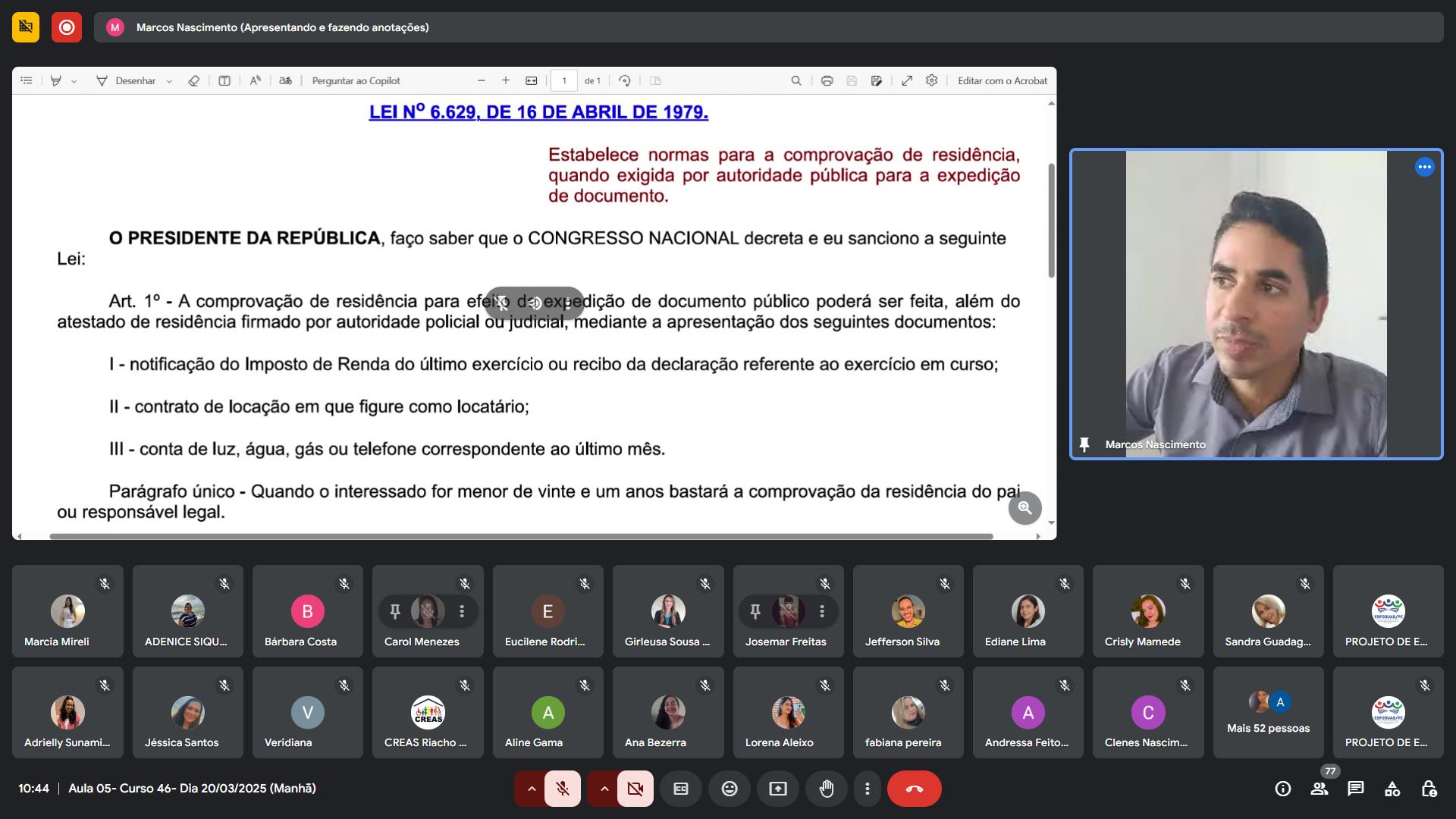The height and width of the screenshot is (819, 1456).
Task: Open meeting details info icon
Action: 1283,789
